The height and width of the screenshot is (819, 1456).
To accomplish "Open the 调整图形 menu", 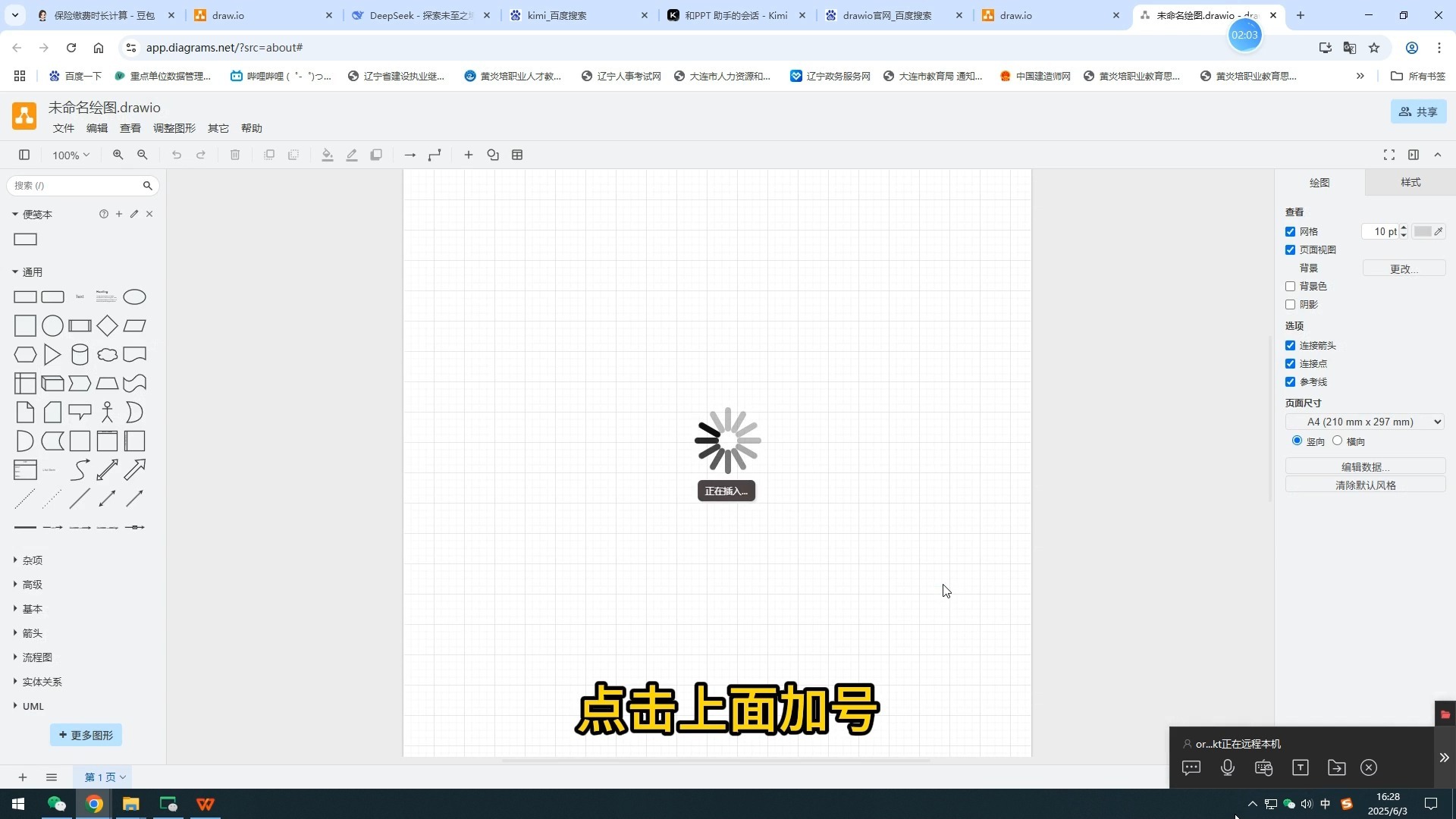I will pyautogui.click(x=174, y=128).
